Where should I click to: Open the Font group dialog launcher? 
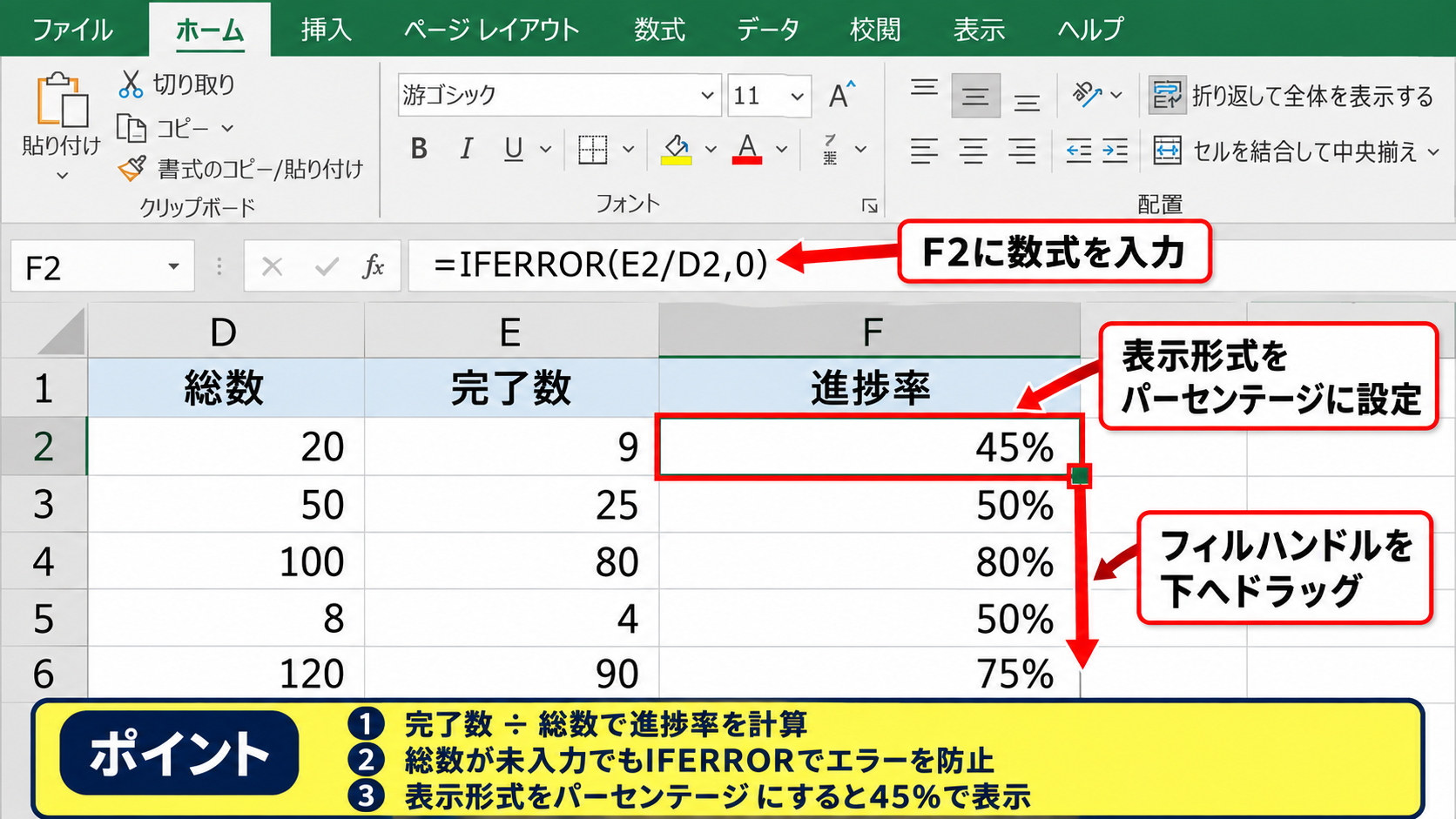tap(869, 205)
